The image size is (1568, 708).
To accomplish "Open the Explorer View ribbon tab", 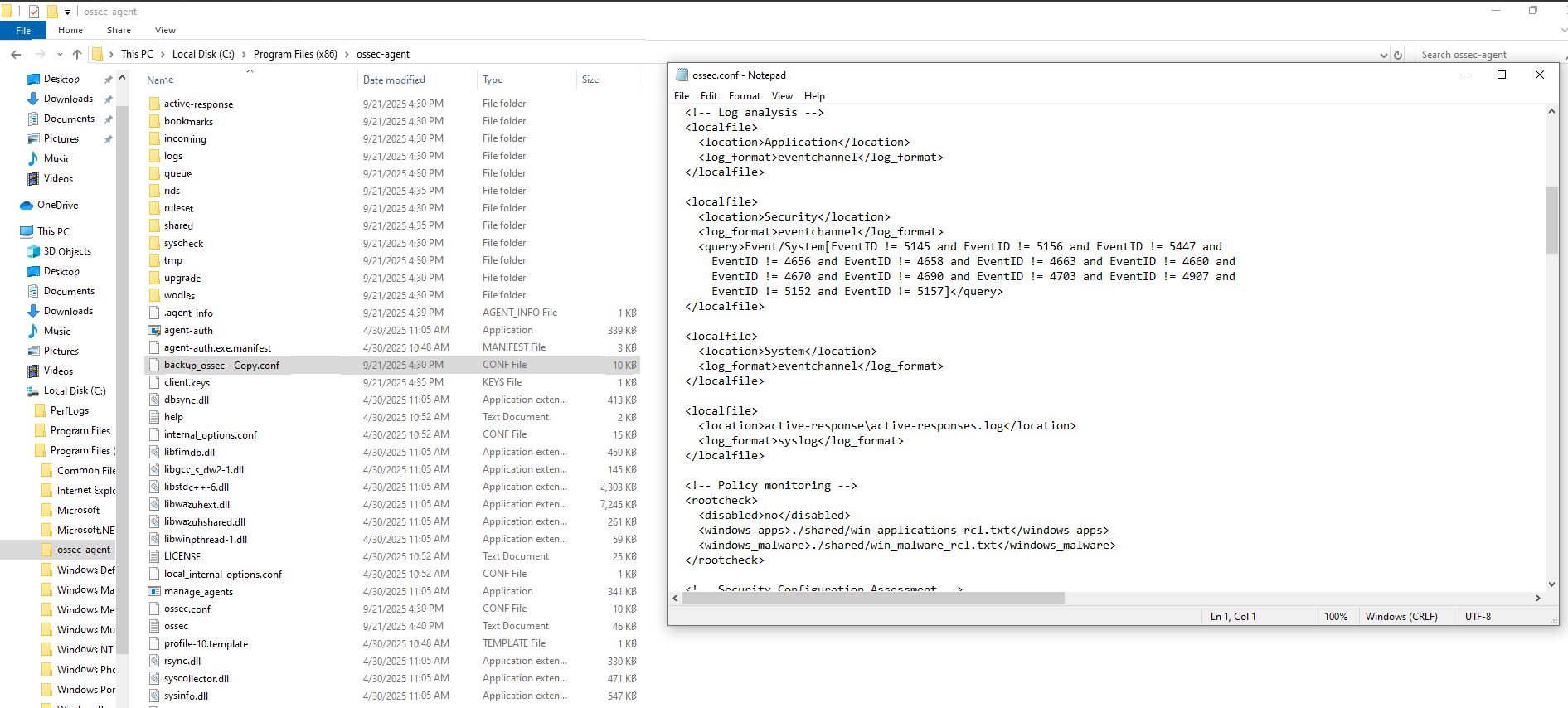I will click(x=165, y=31).
